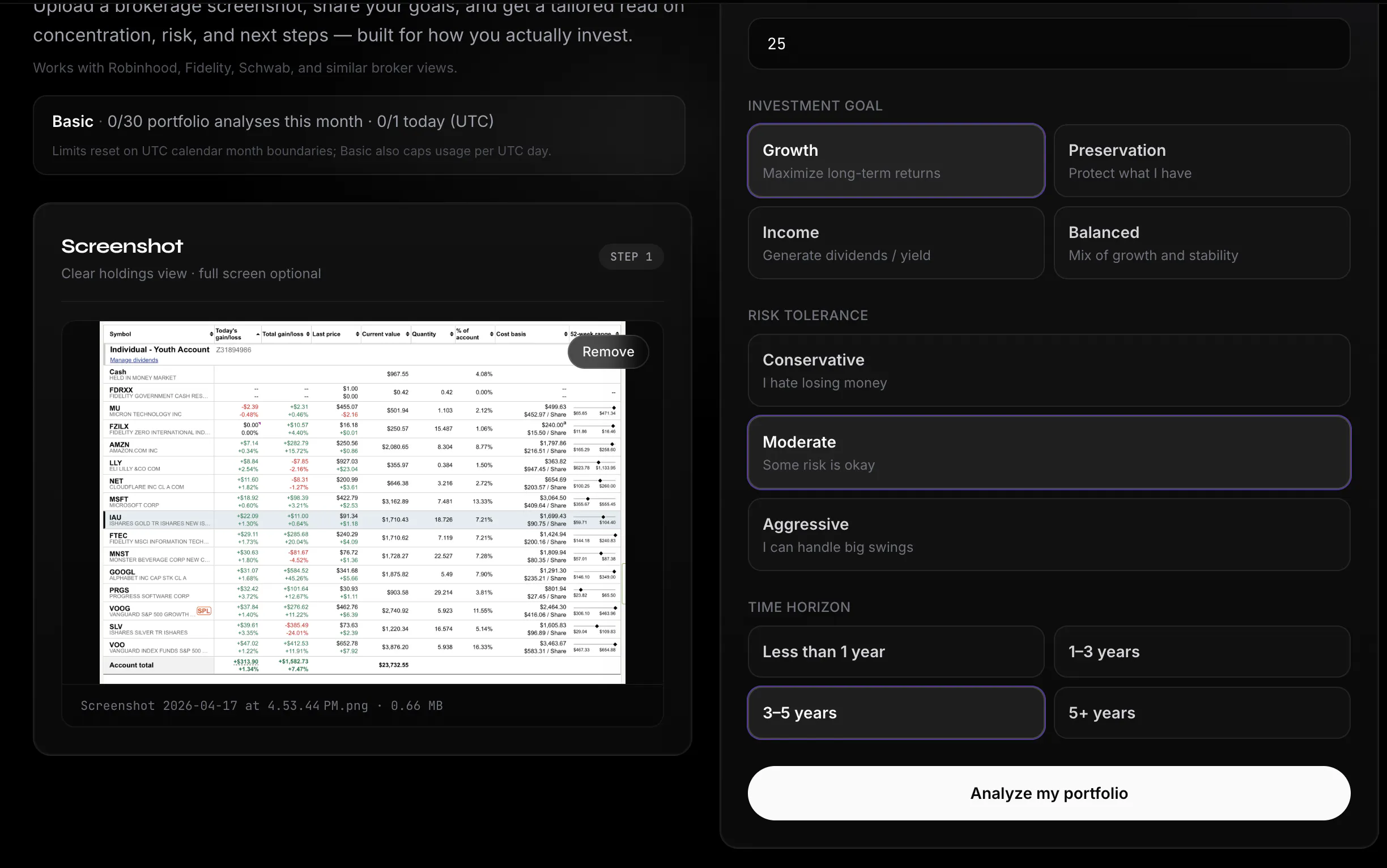
Task: Click Manage dividends link in preview
Action: pyautogui.click(x=134, y=360)
